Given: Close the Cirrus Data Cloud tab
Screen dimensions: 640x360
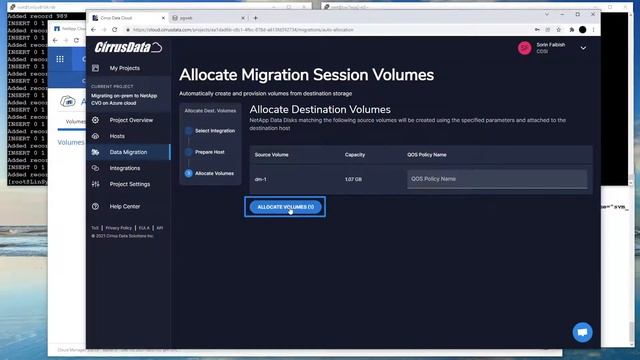Looking at the screenshot, I should pos(163,18).
